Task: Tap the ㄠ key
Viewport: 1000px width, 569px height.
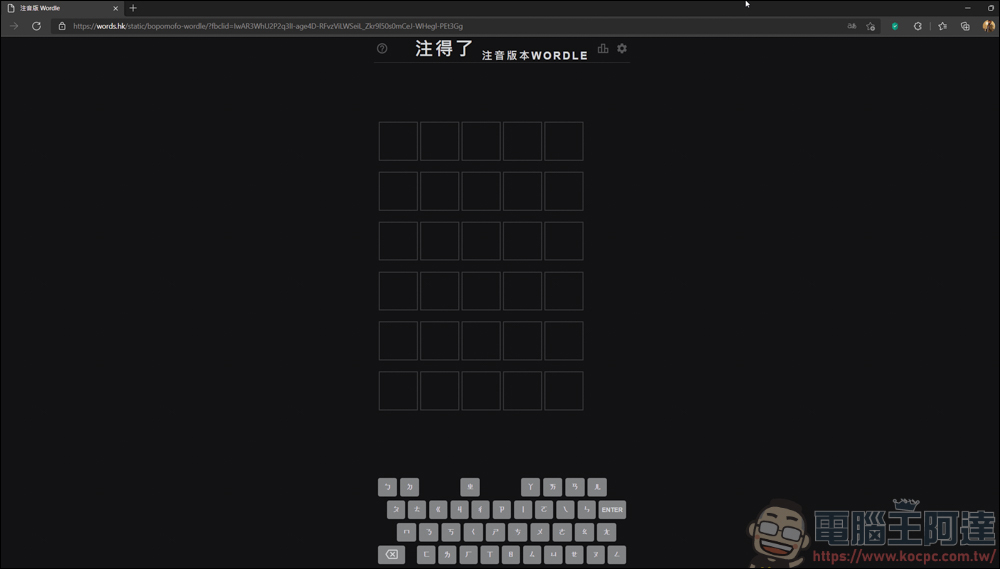Action: pyautogui.click(x=584, y=532)
